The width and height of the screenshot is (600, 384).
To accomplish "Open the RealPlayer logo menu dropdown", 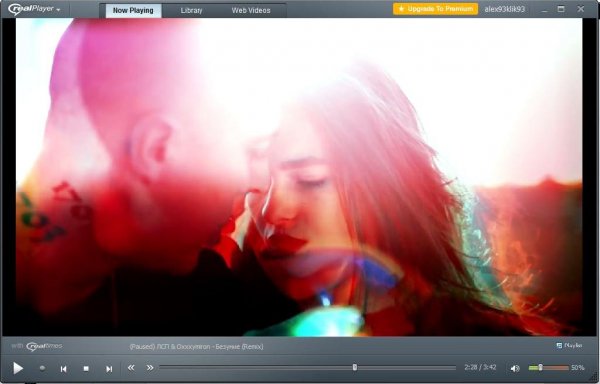I will point(34,9).
